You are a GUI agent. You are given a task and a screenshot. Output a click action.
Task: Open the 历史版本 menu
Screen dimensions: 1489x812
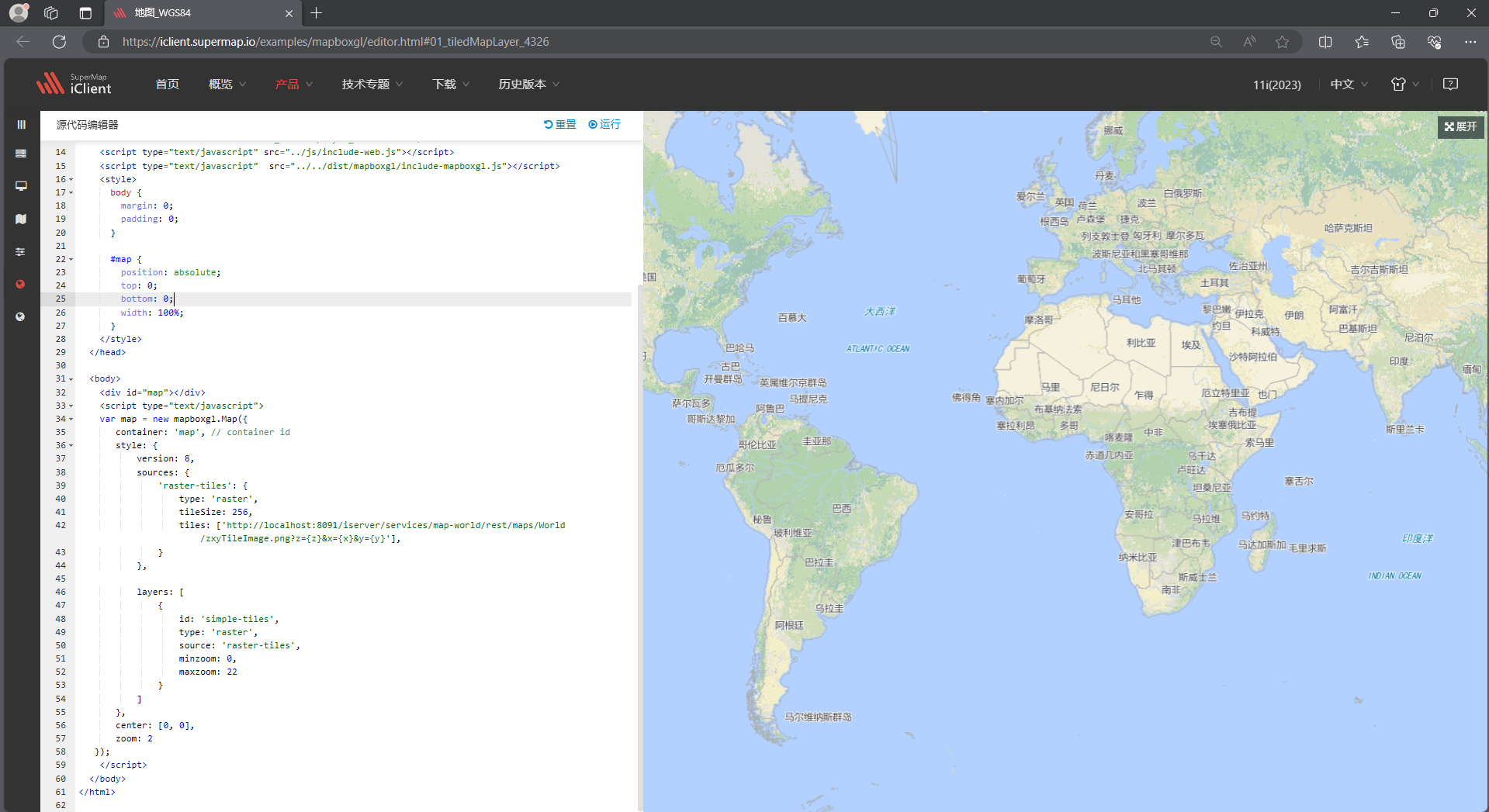(x=529, y=84)
